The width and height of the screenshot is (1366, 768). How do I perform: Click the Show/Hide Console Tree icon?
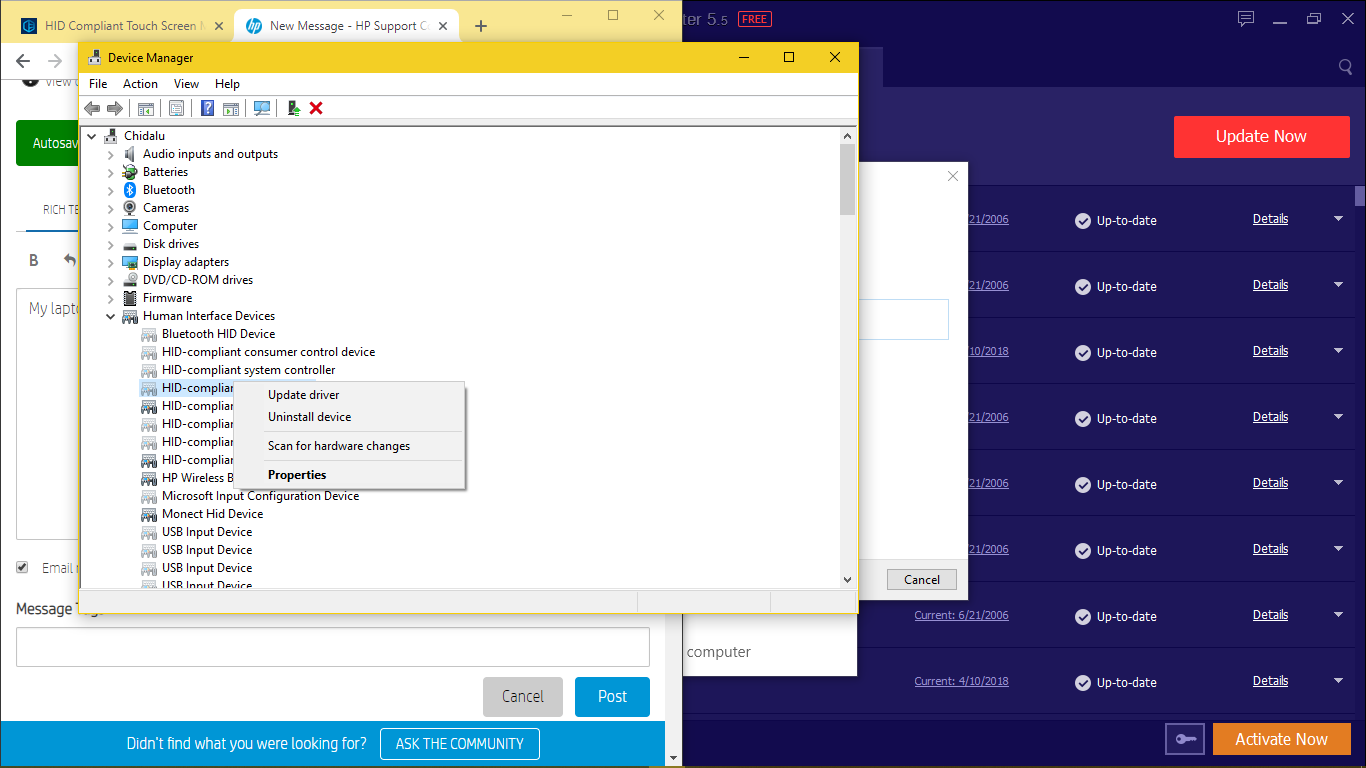point(147,108)
